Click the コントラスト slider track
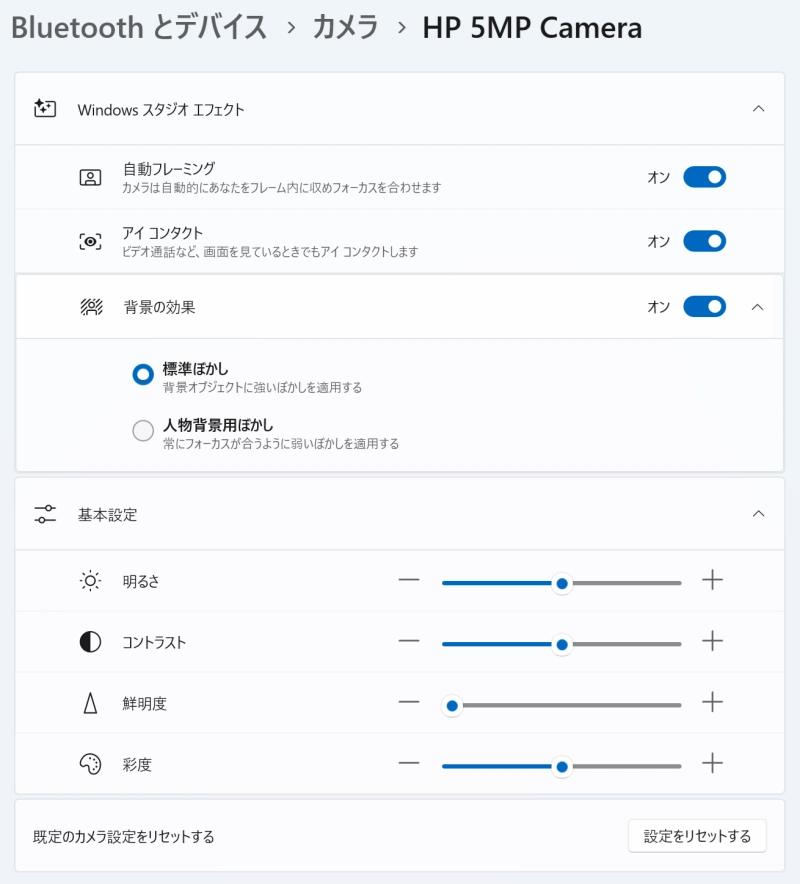This screenshot has width=800, height=884. [x=562, y=644]
